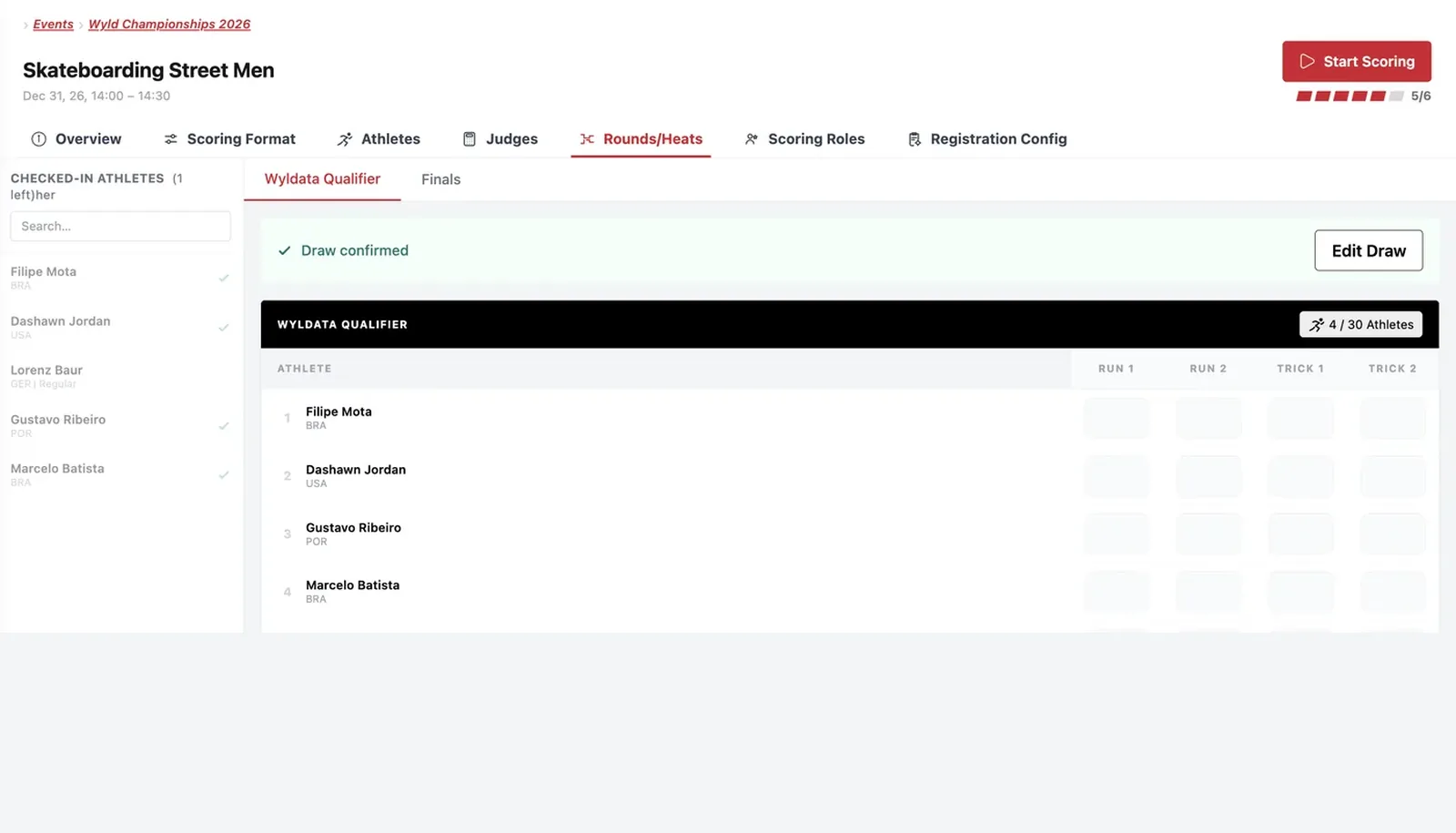Viewport: 1456px width, 833px height.
Task: Click the Scoring Roles person icon
Action: (752, 139)
